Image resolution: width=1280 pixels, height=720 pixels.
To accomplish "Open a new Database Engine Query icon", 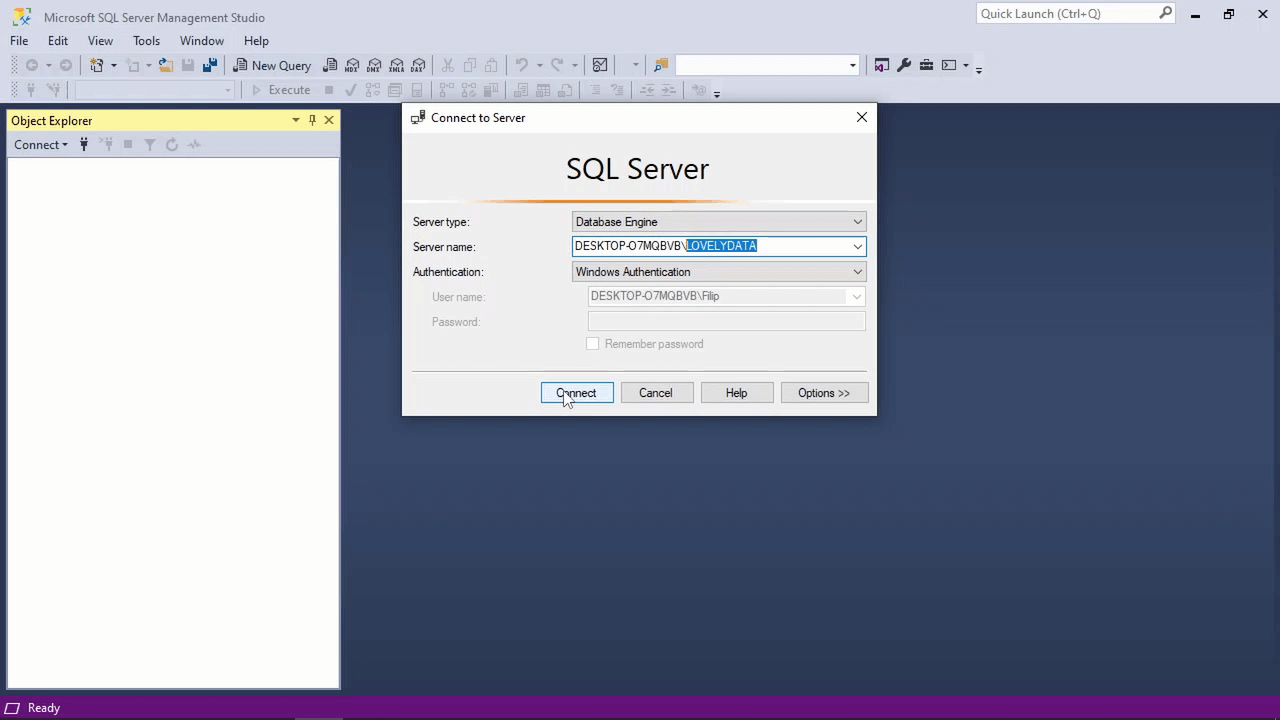I will [330, 65].
